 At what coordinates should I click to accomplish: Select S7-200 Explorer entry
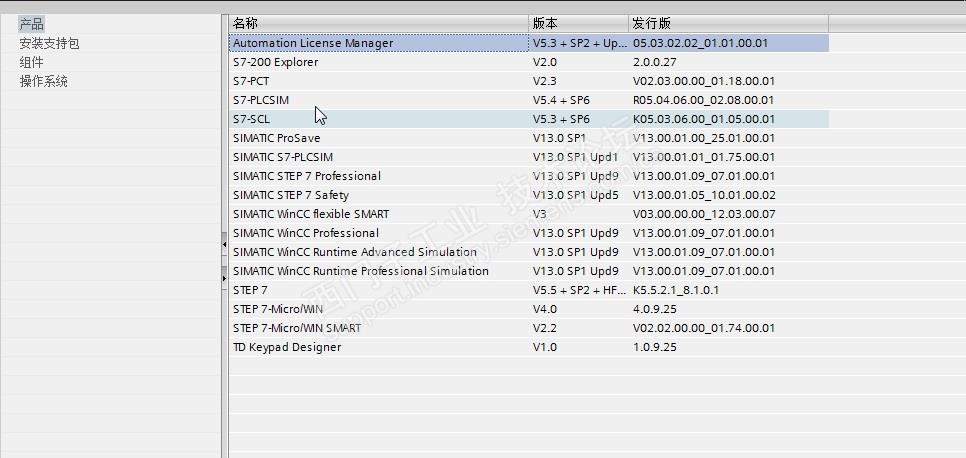tap(276, 62)
